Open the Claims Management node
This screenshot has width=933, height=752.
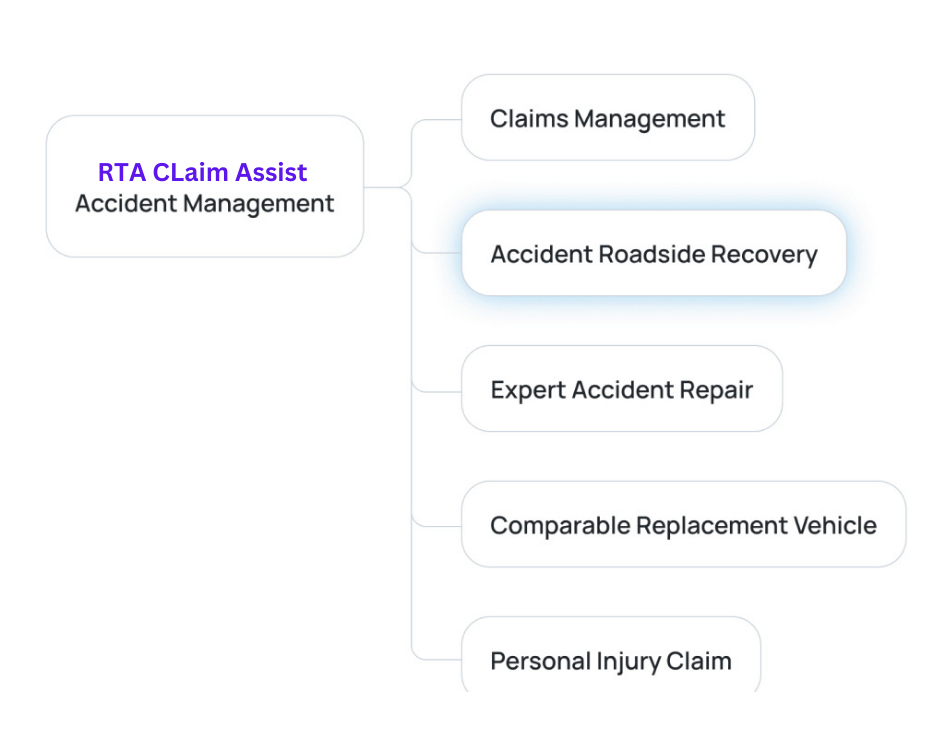click(x=607, y=118)
